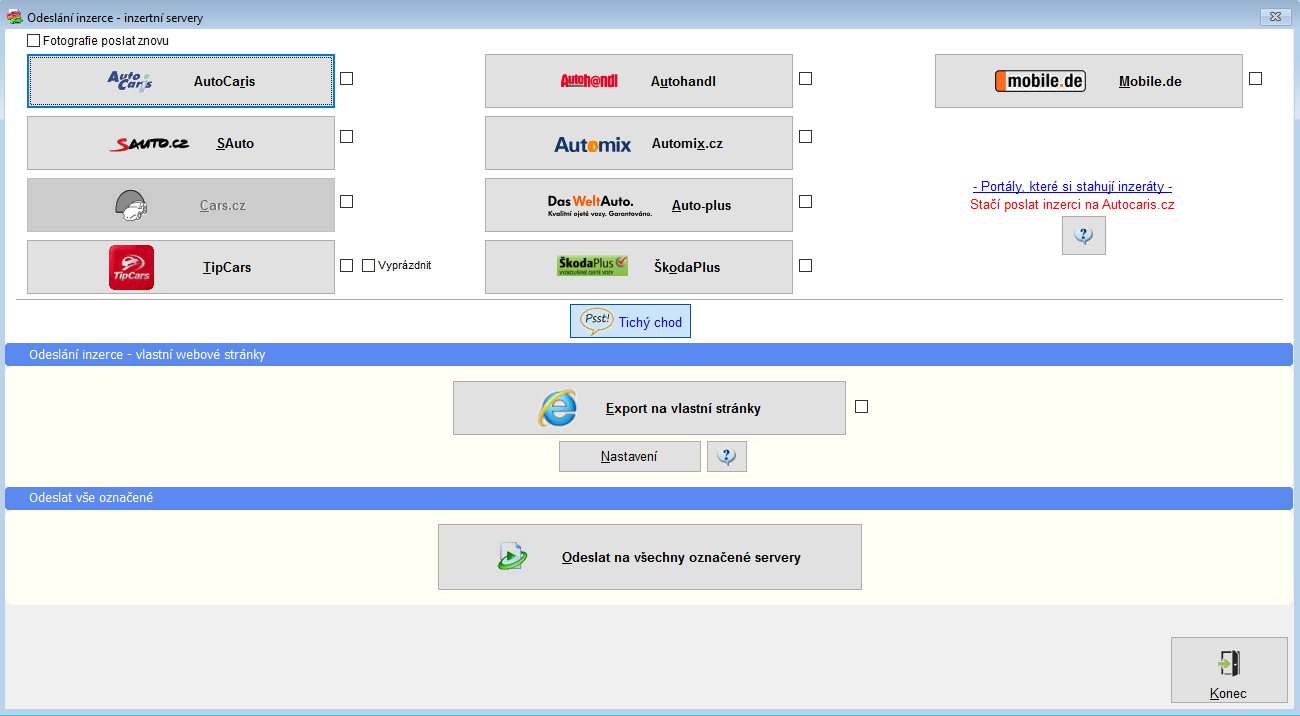This screenshot has width=1300, height=716.
Task: Tick the checkbox next to Mobile.de
Action: pyautogui.click(x=1255, y=79)
